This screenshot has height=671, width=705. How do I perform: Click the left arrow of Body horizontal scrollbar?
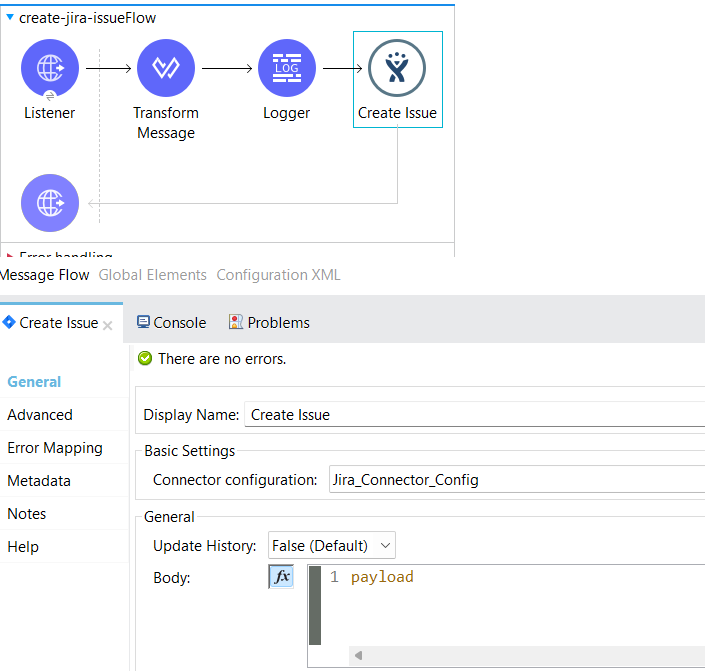(x=358, y=655)
